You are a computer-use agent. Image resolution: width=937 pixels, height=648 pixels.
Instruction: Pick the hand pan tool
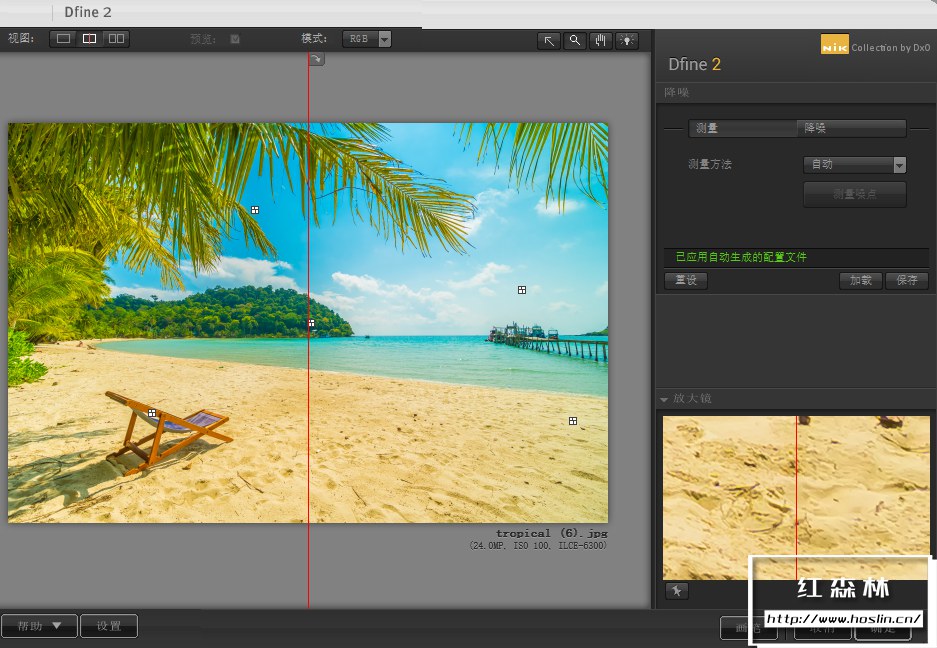601,40
